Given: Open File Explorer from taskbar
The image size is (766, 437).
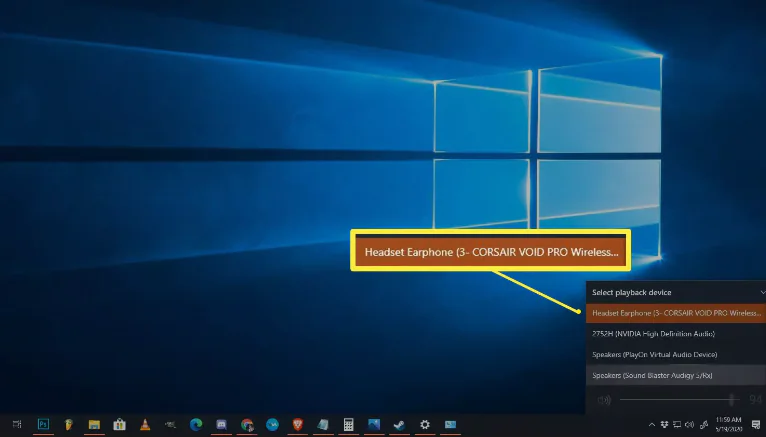Looking at the screenshot, I should [94, 425].
